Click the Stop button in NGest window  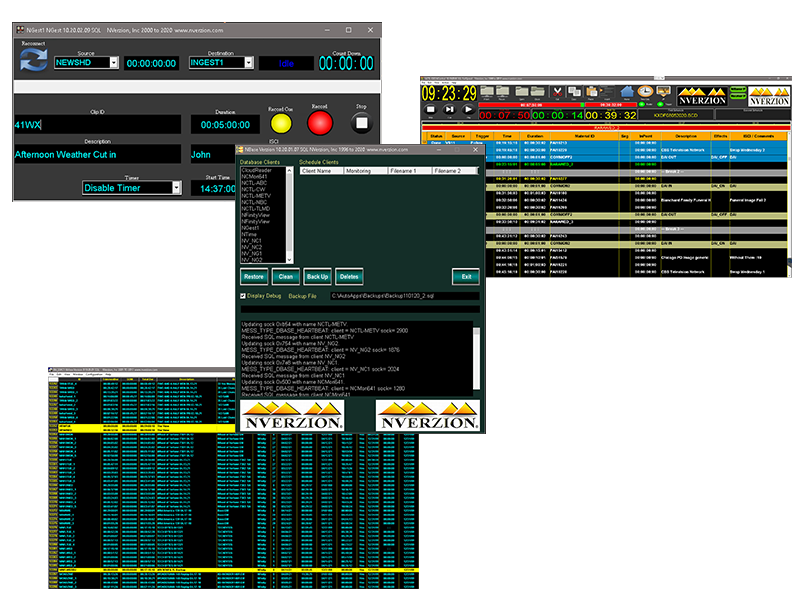[x=362, y=123]
